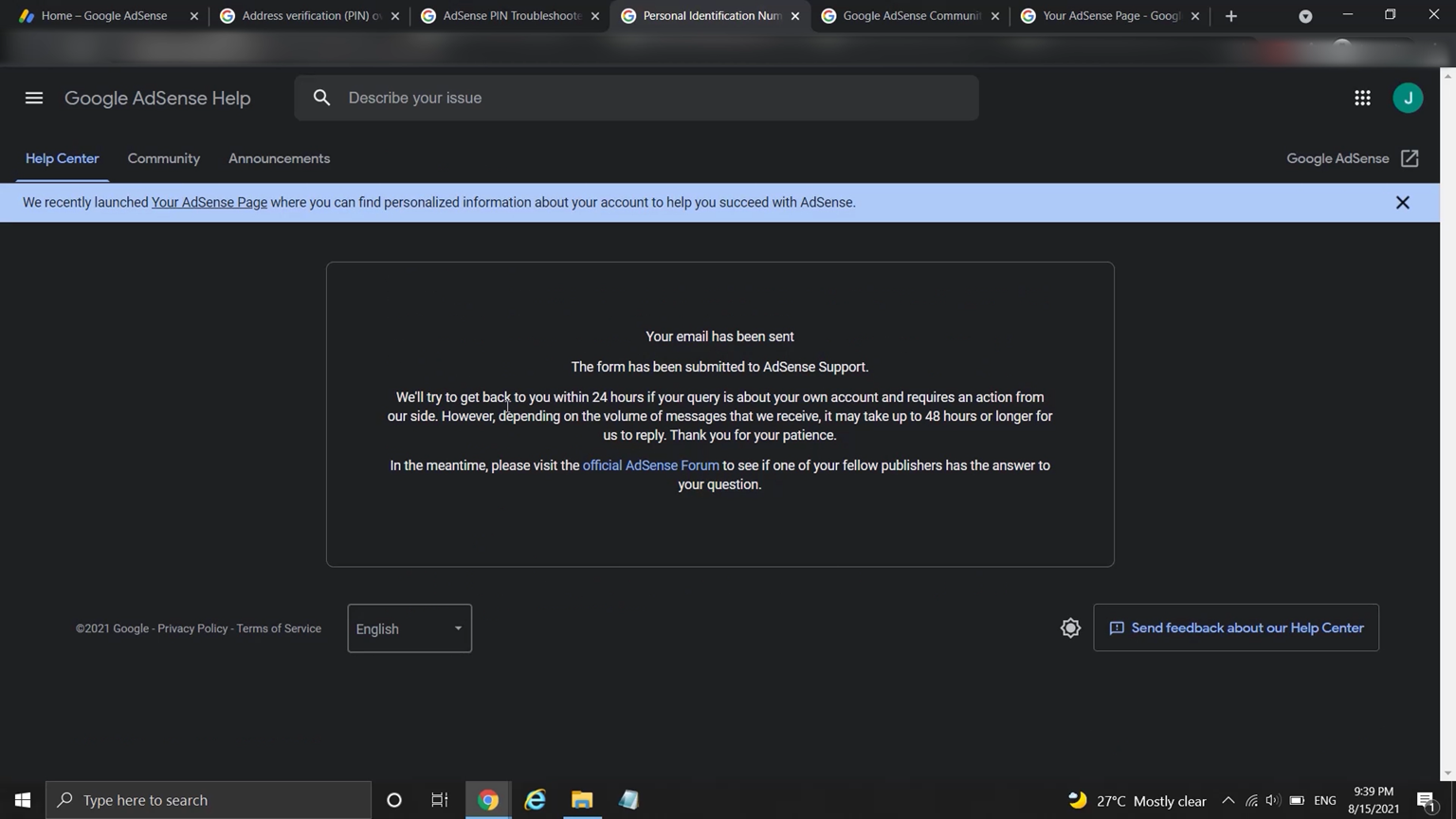Open Home – Google AdSense browser tab

[104, 16]
